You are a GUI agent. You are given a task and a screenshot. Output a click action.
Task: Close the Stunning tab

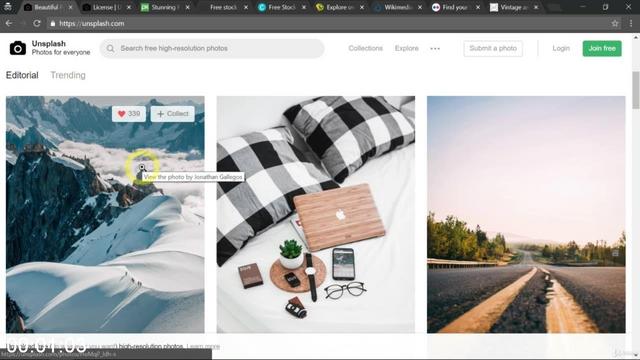(x=187, y=7)
